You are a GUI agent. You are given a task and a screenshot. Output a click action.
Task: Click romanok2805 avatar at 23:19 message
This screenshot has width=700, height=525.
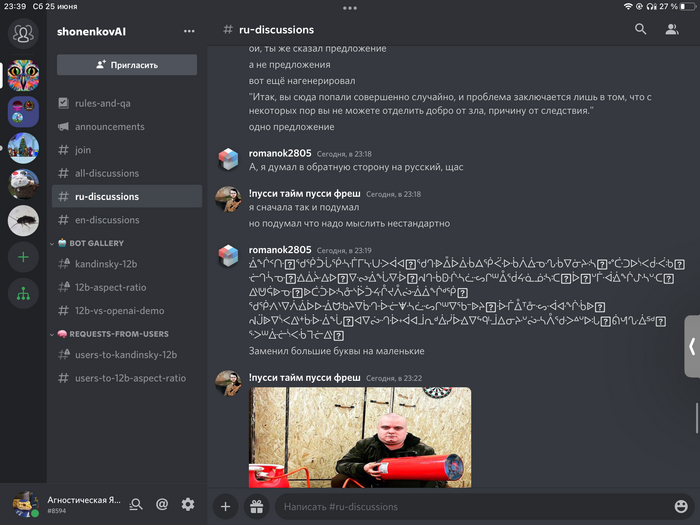228,256
